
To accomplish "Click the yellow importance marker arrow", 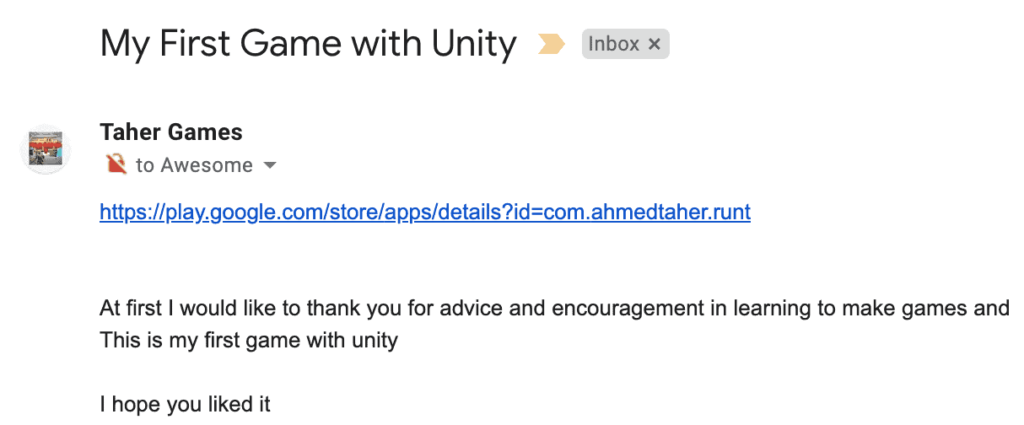I will (x=551, y=44).
